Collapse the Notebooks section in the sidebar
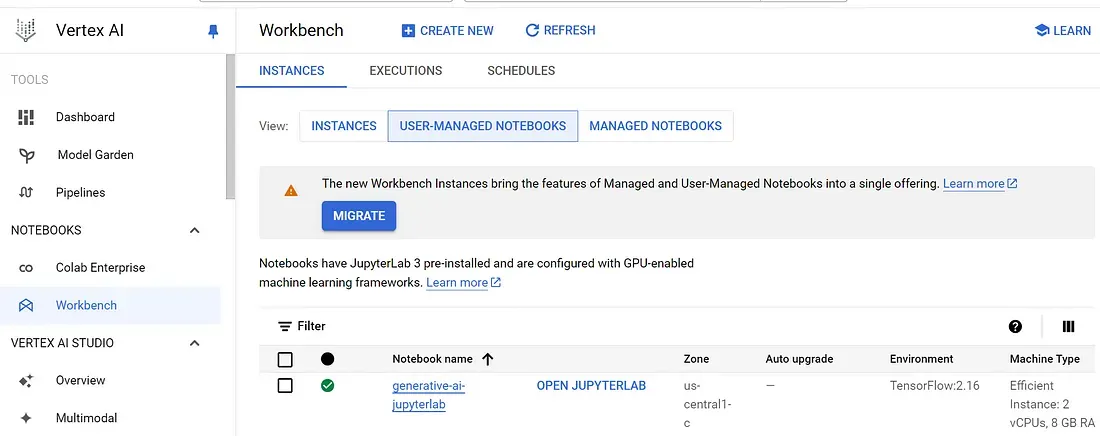Viewport: 1100px width, 436px height. point(194,230)
